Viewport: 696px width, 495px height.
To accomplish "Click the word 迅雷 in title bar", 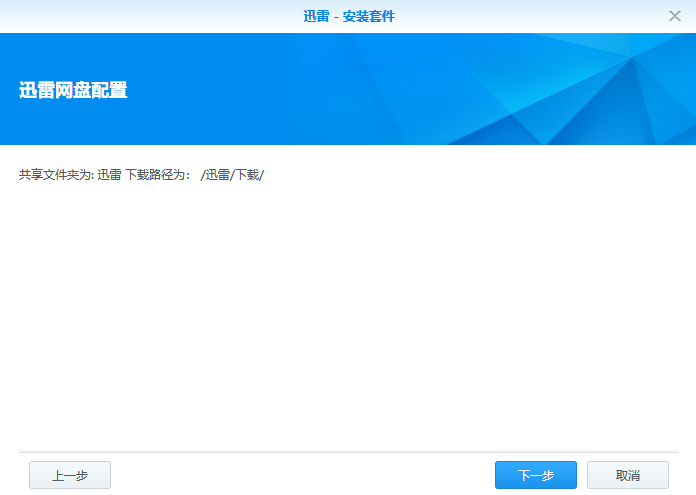I will click(x=317, y=16).
